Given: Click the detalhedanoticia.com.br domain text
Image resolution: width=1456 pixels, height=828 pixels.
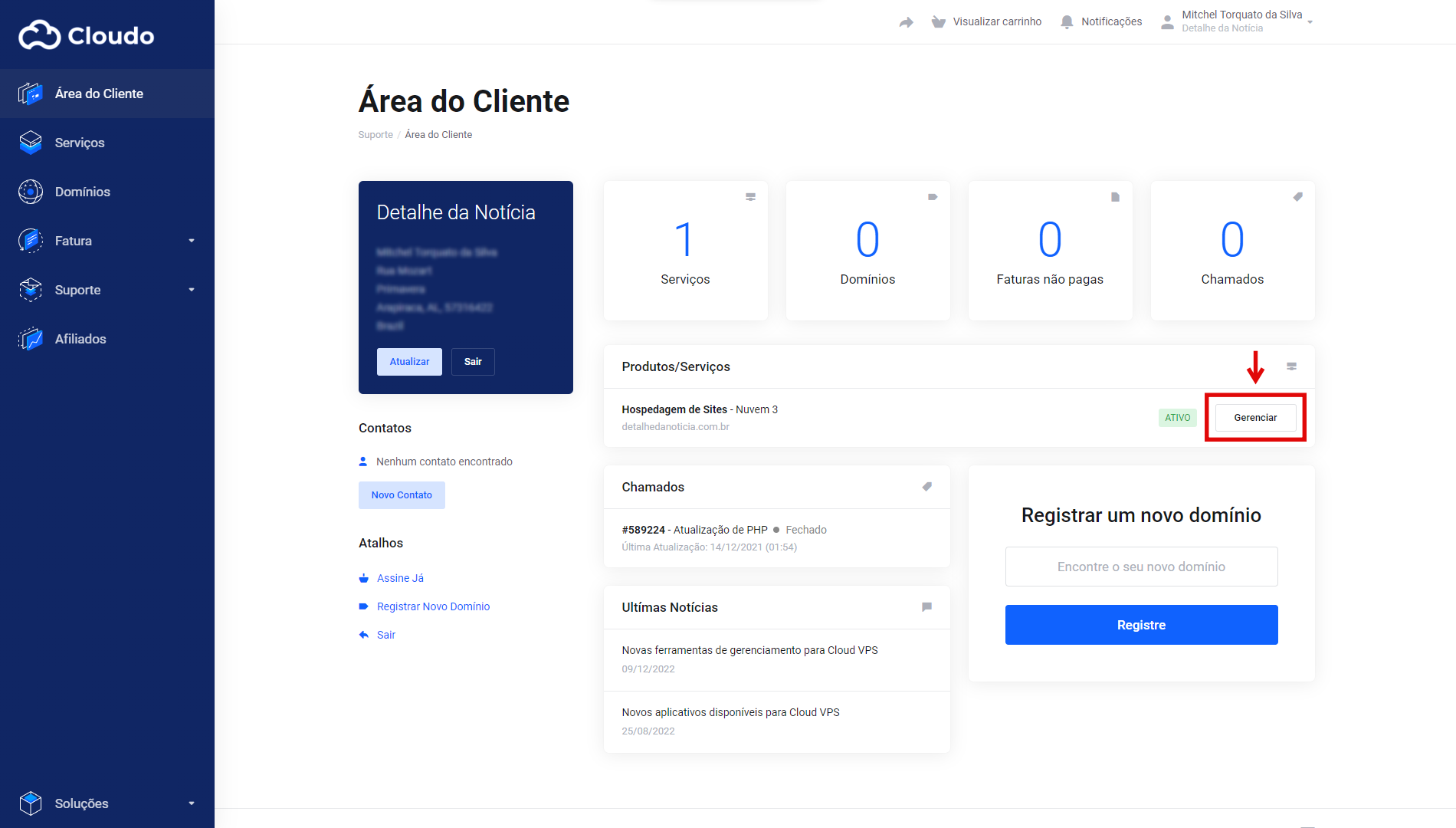Looking at the screenshot, I should tap(675, 427).
